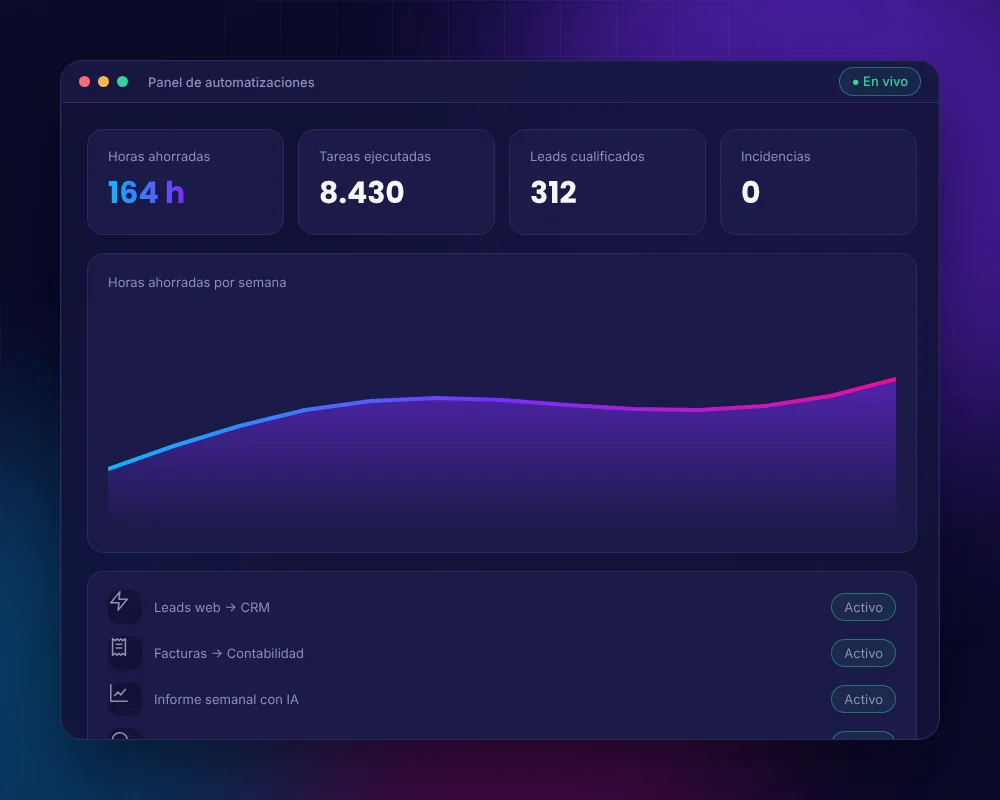This screenshot has height=800, width=1000.
Task: Click the Informe semanal con IA text
Action: click(x=226, y=699)
